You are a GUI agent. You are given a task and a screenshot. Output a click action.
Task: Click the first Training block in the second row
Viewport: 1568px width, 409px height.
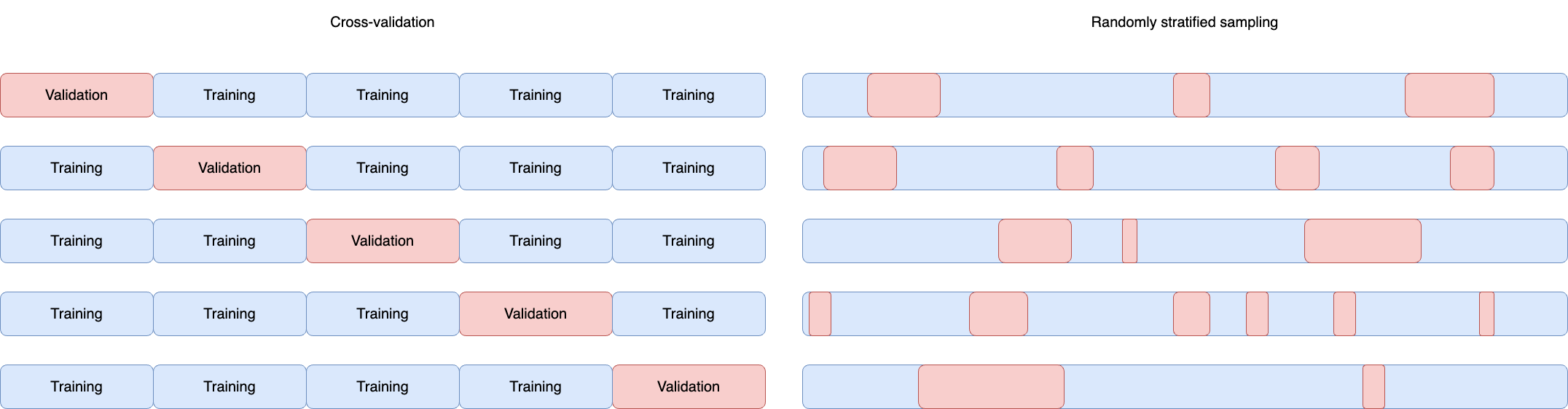point(77,168)
